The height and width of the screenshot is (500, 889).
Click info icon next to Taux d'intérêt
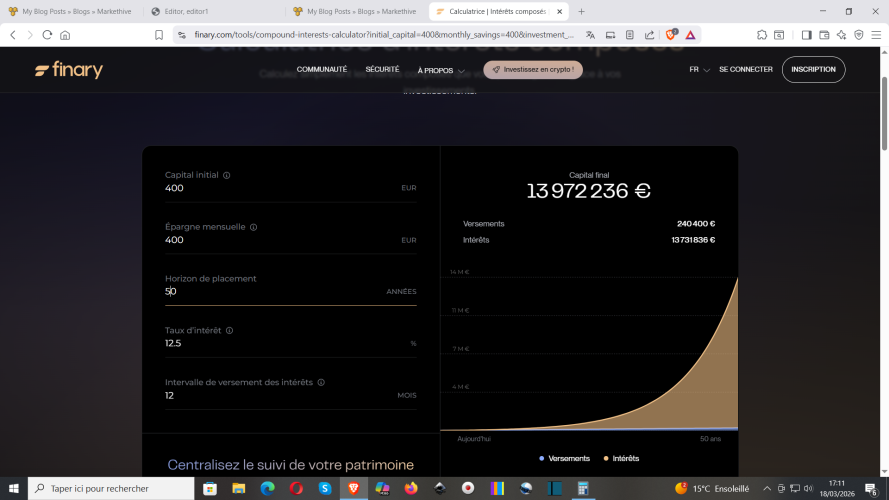click(229, 330)
